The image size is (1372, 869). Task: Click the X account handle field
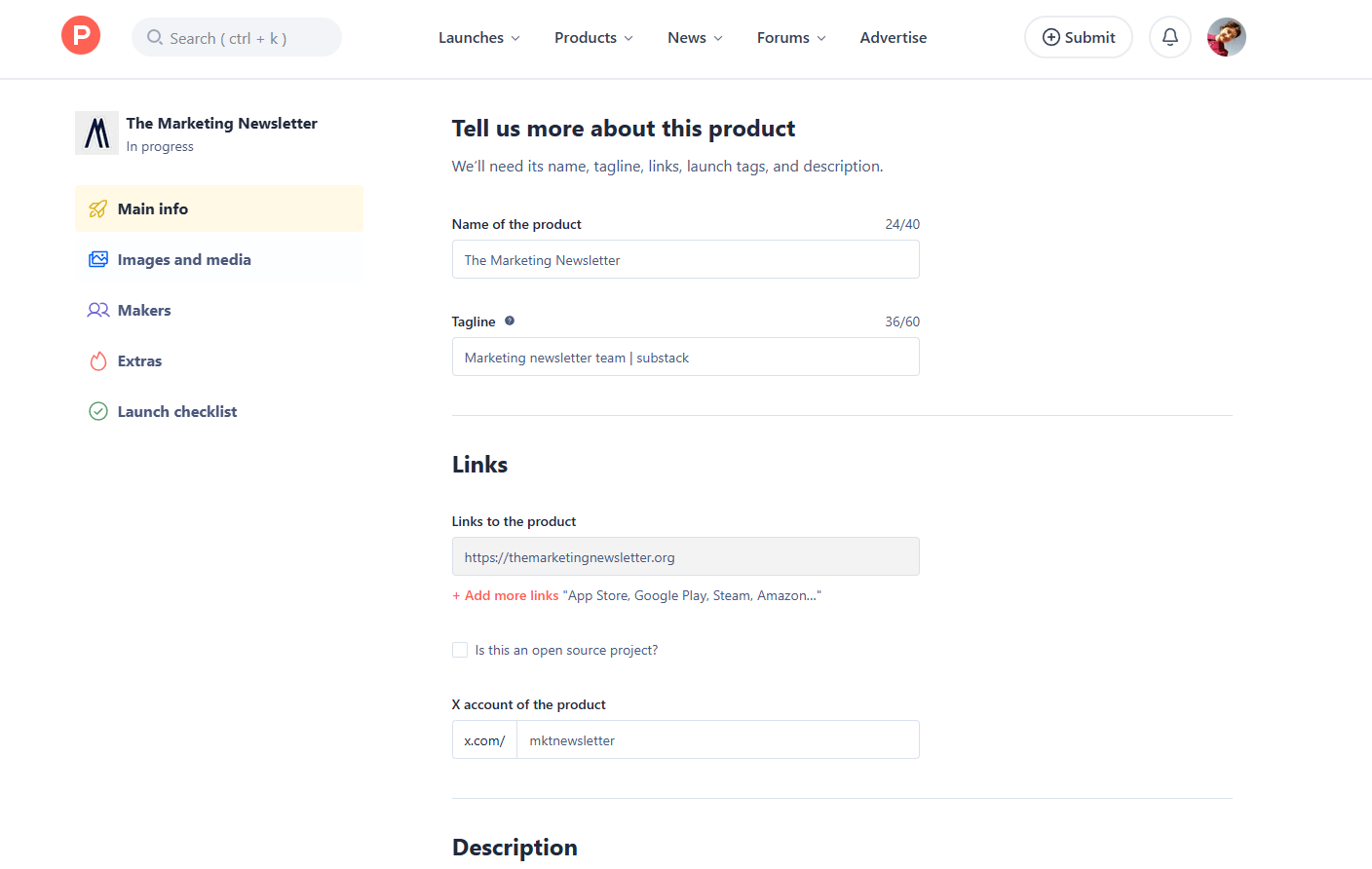click(718, 739)
